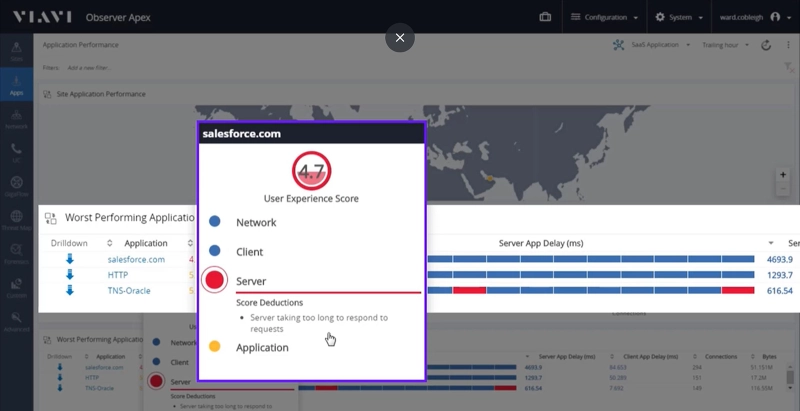Open the ward.cobleigh user account menu
The height and width of the screenshot is (411, 800).
(749, 17)
